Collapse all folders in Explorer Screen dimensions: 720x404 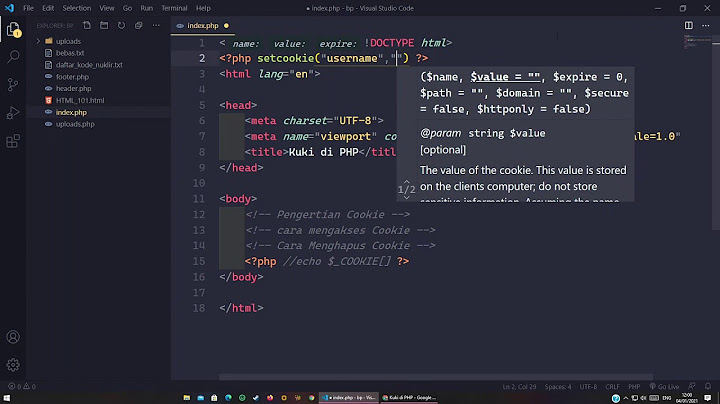point(139,26)
